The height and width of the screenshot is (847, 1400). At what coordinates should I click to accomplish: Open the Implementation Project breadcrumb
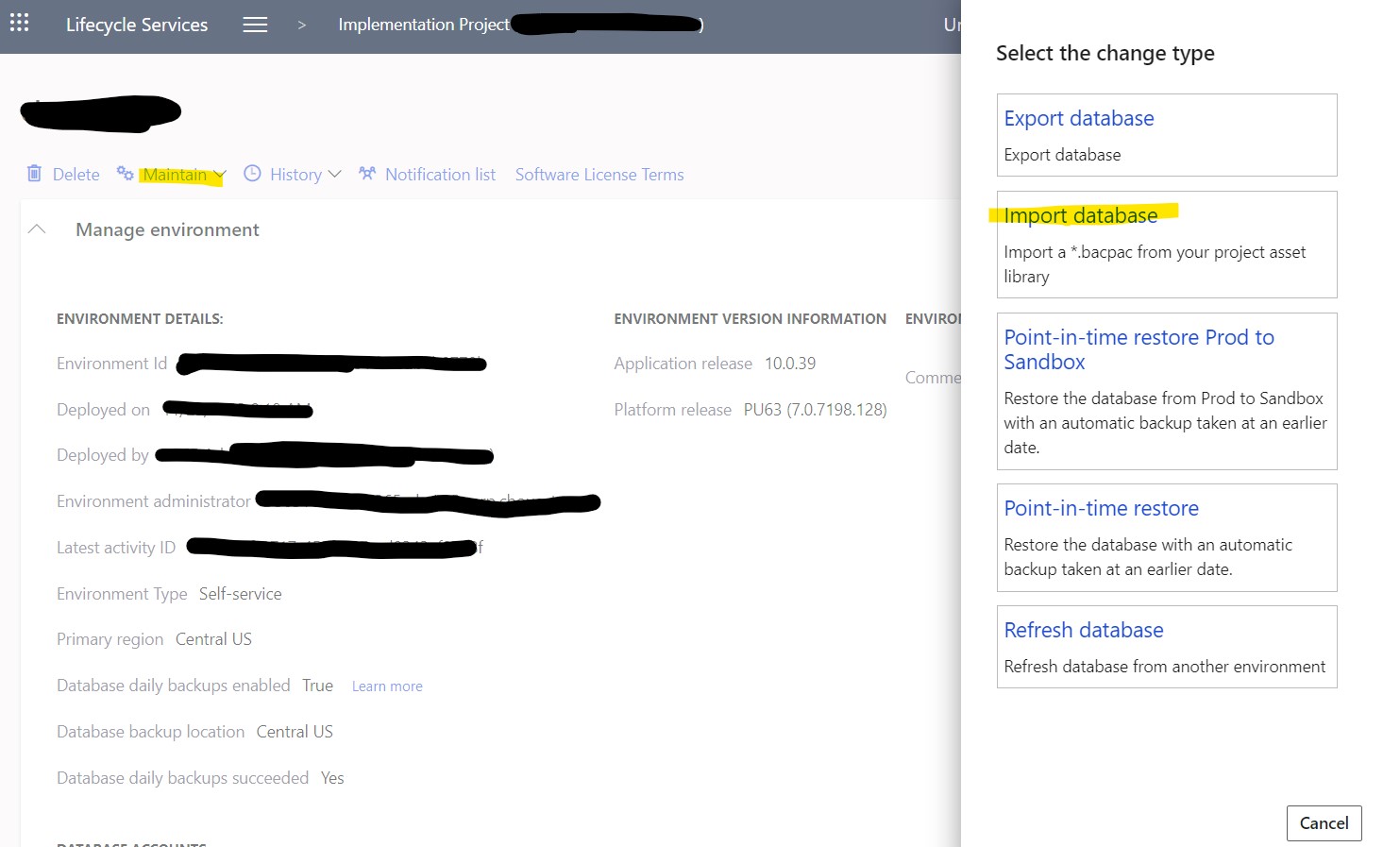(x=424, y=25)
